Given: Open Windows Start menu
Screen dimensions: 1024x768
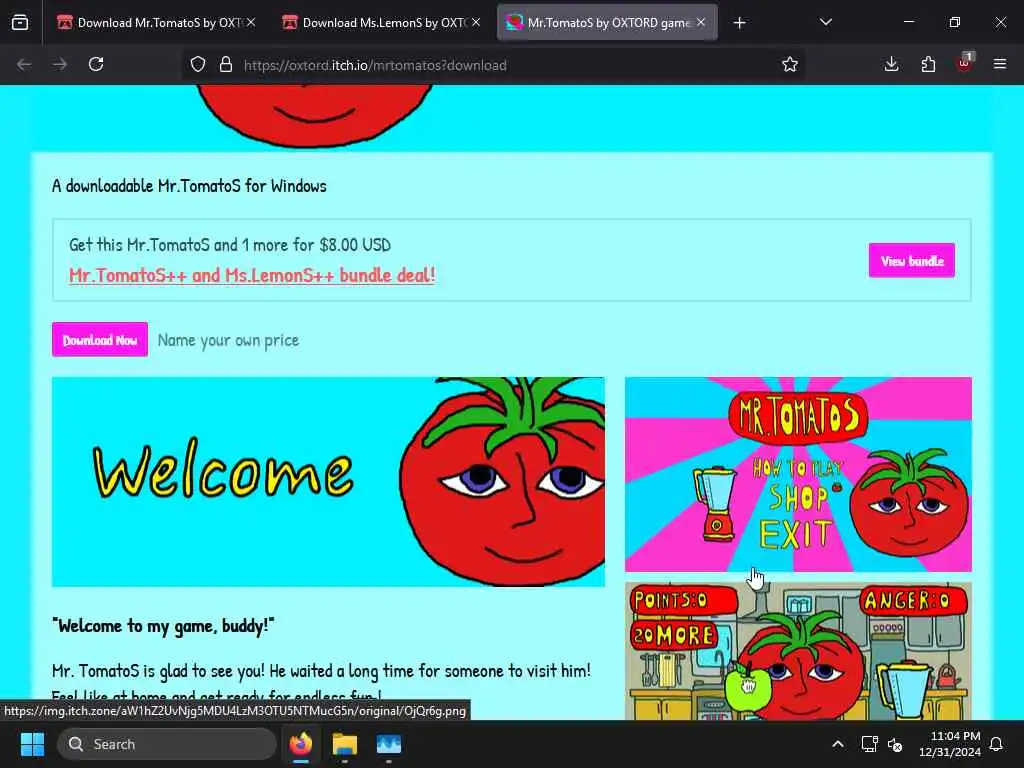Looking at the screenshot, I should [x=32, y=744].
